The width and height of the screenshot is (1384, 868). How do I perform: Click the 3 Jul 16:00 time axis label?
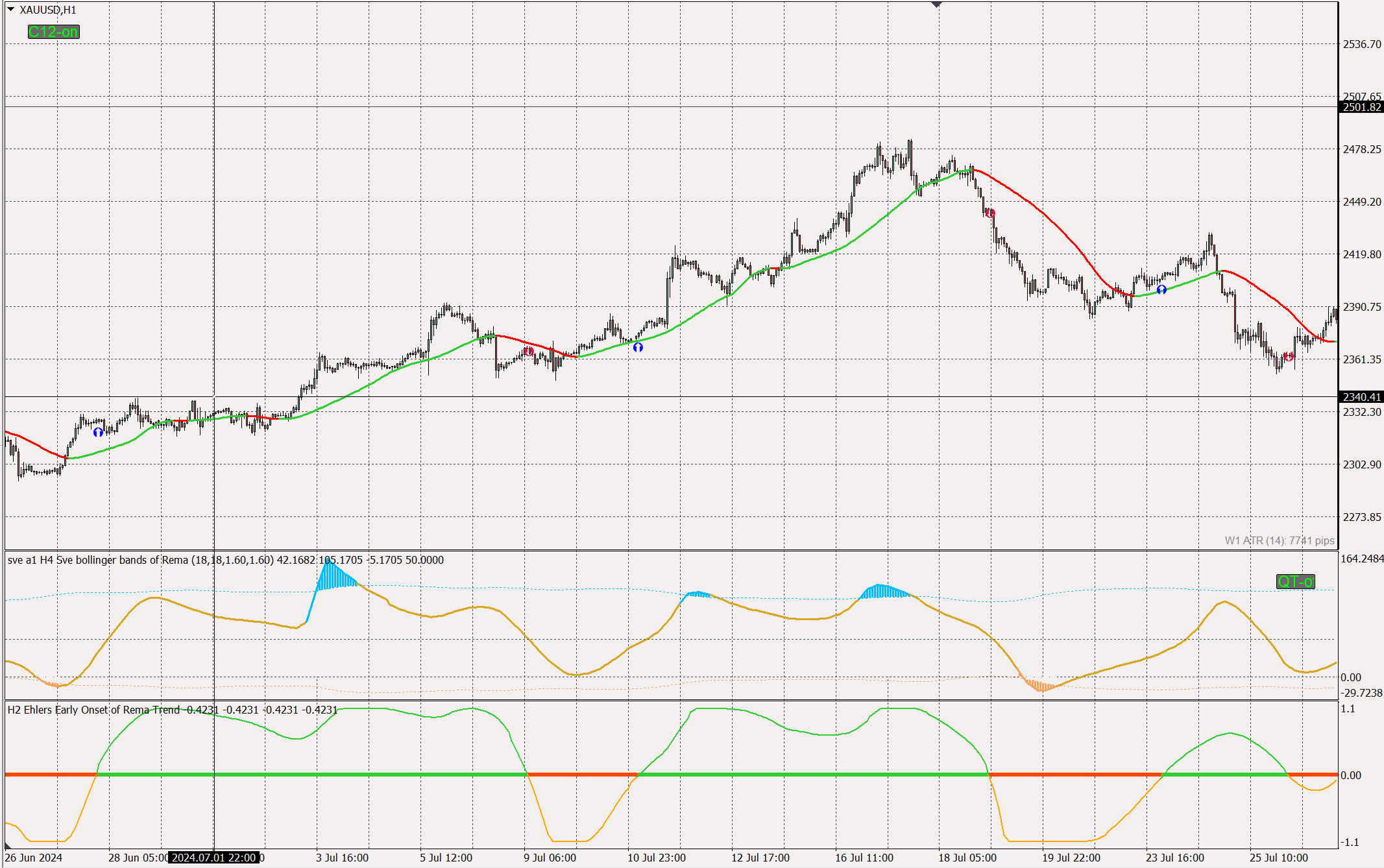coord(342,858)
